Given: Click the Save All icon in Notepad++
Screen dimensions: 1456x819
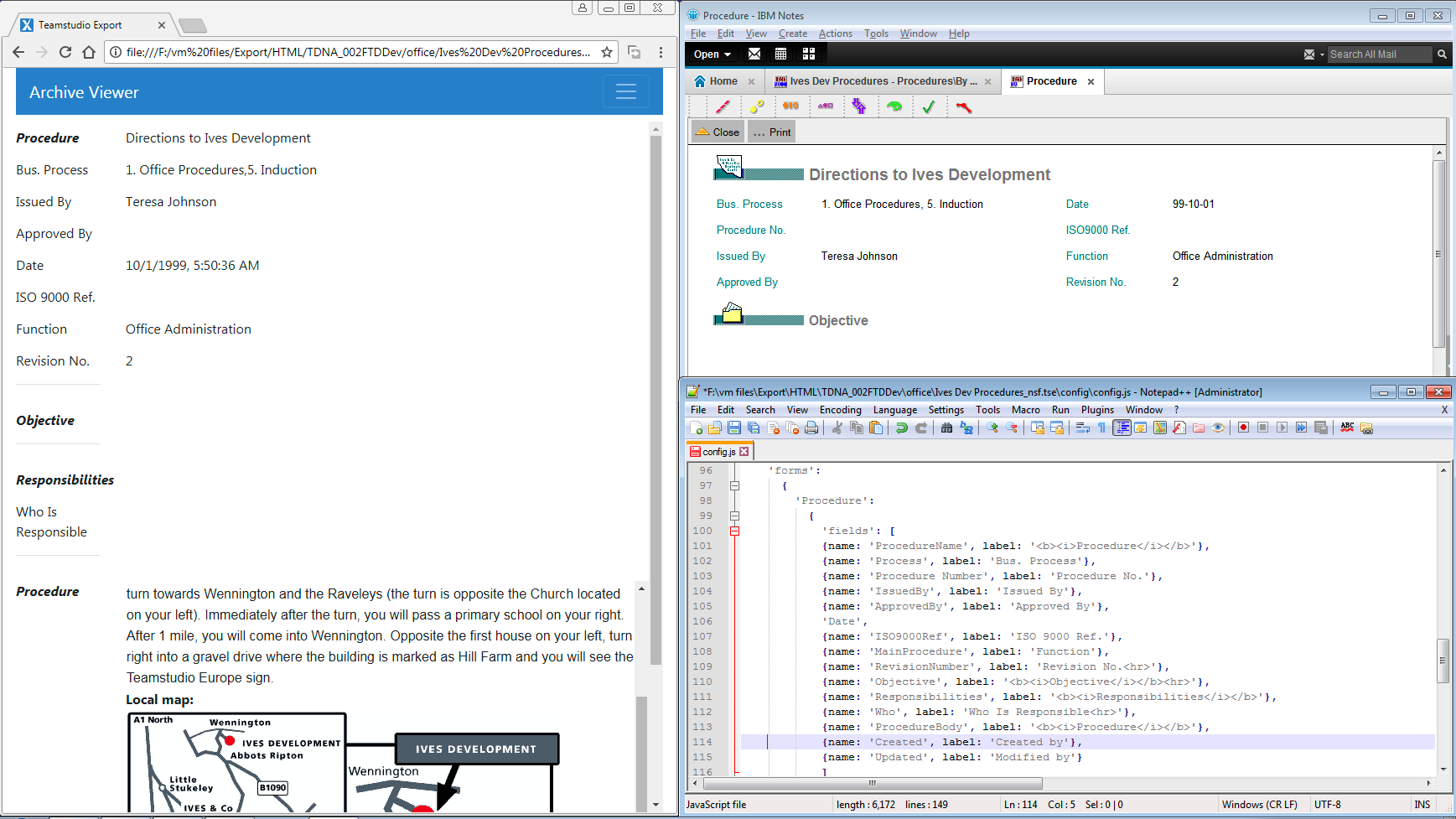Looking at the screenshot, I should click(x=754, y=428).
